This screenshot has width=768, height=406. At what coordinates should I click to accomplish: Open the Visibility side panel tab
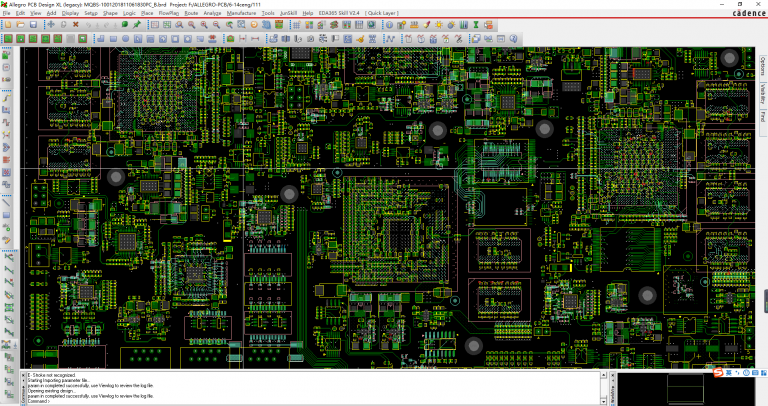[x=762, y=92]
